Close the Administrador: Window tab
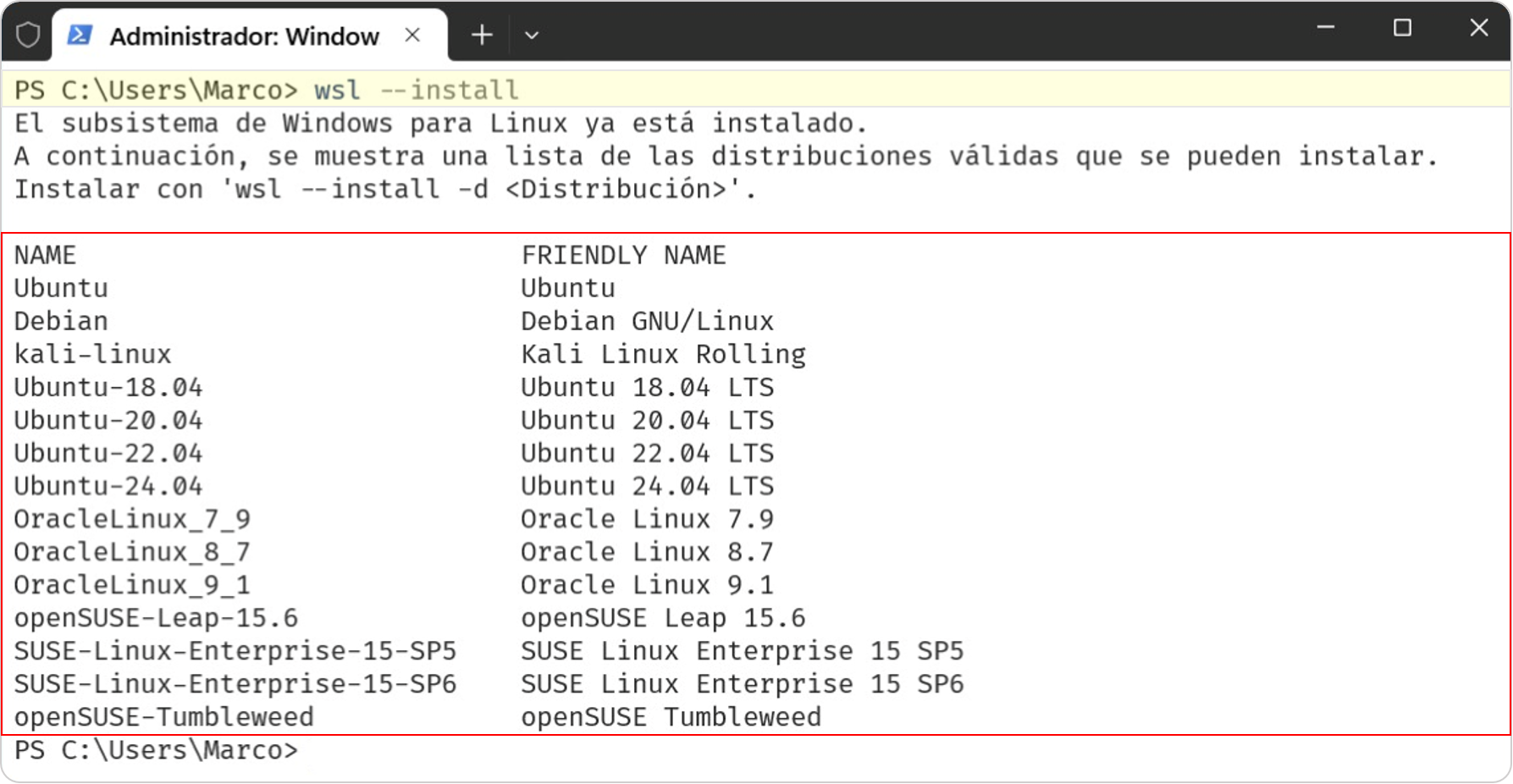Viewport: 1513px width, 784px height. (x=412, y=36)
